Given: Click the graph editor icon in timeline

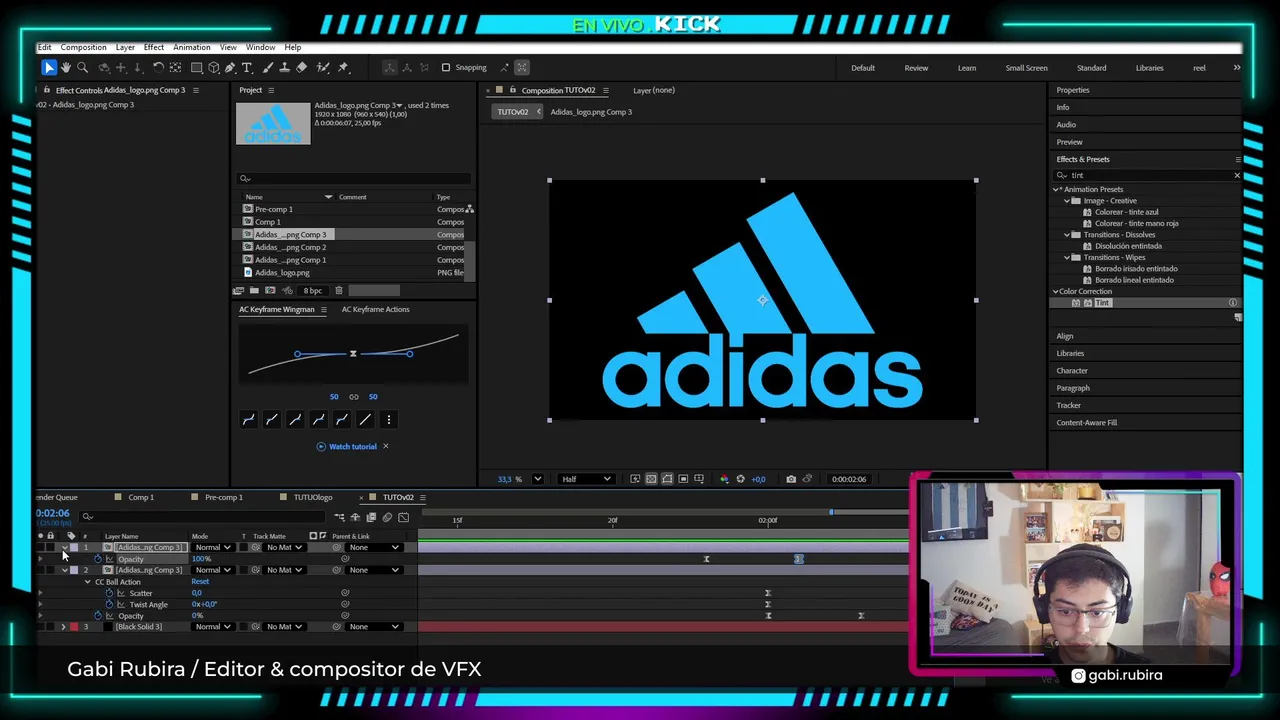Looking at the screenshot, I should tap(403, 517).
